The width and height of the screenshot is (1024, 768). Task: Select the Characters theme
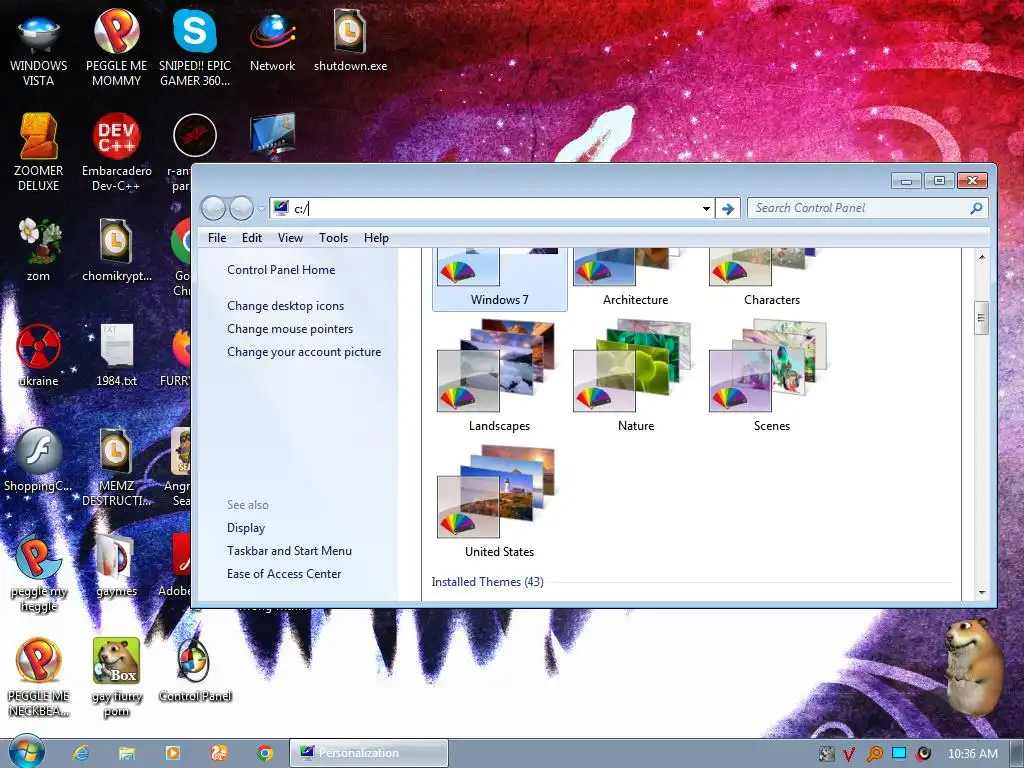[x=771, y=278]
